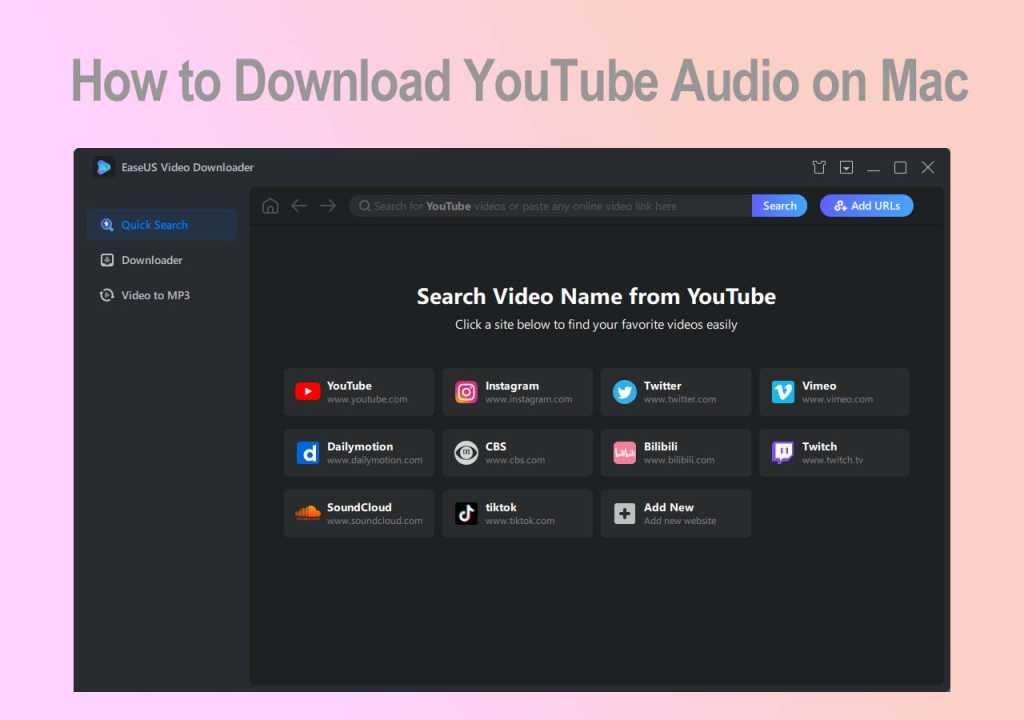Click the home icon in the toolbar
1024x720 pixels.
270,206
